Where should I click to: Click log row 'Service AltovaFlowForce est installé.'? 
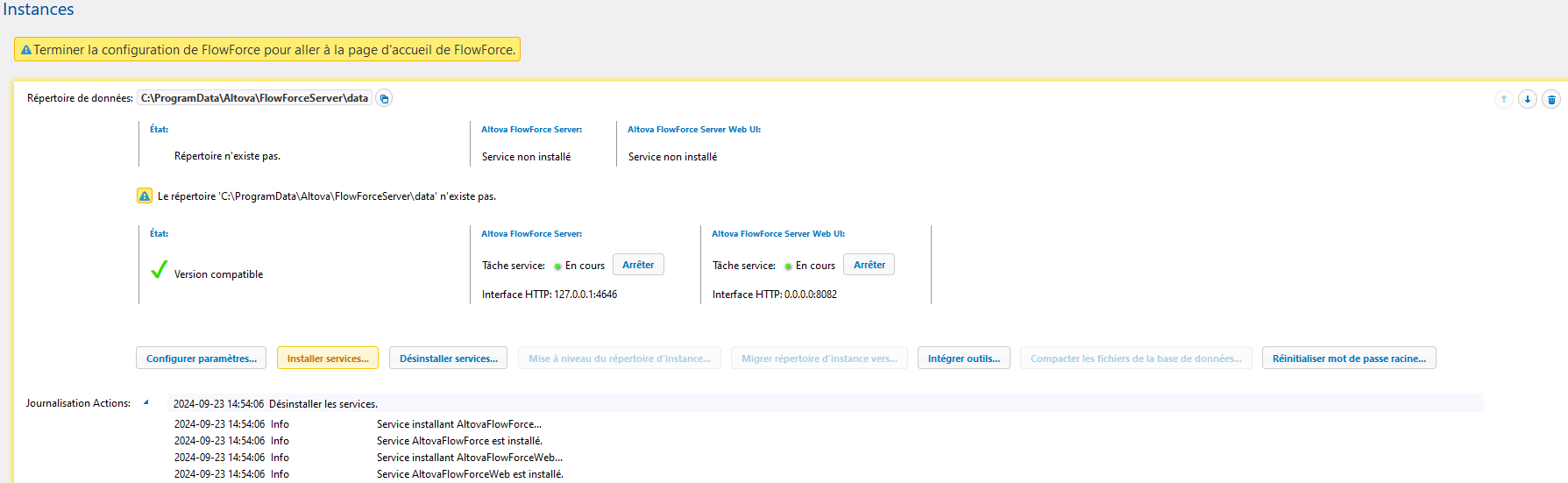pos(459,441)
